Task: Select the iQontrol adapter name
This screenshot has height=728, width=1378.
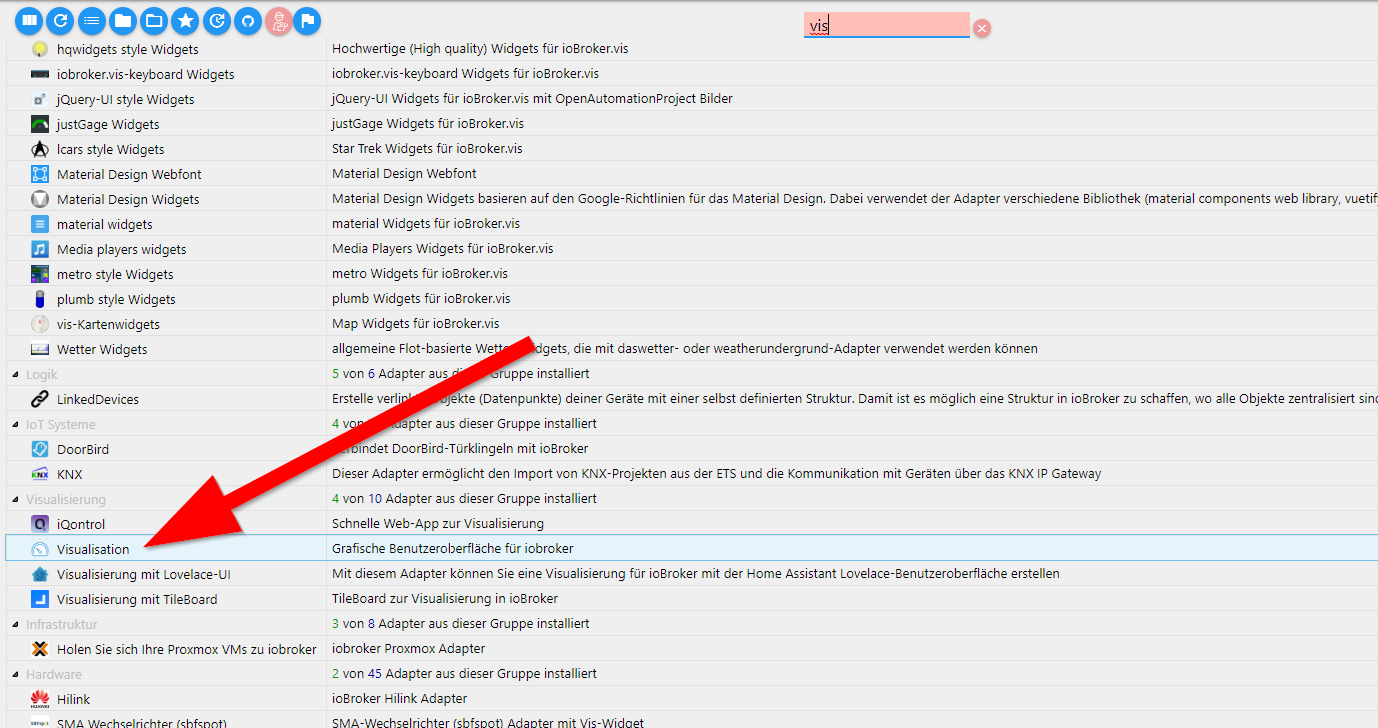Action: tap(81, 524)
